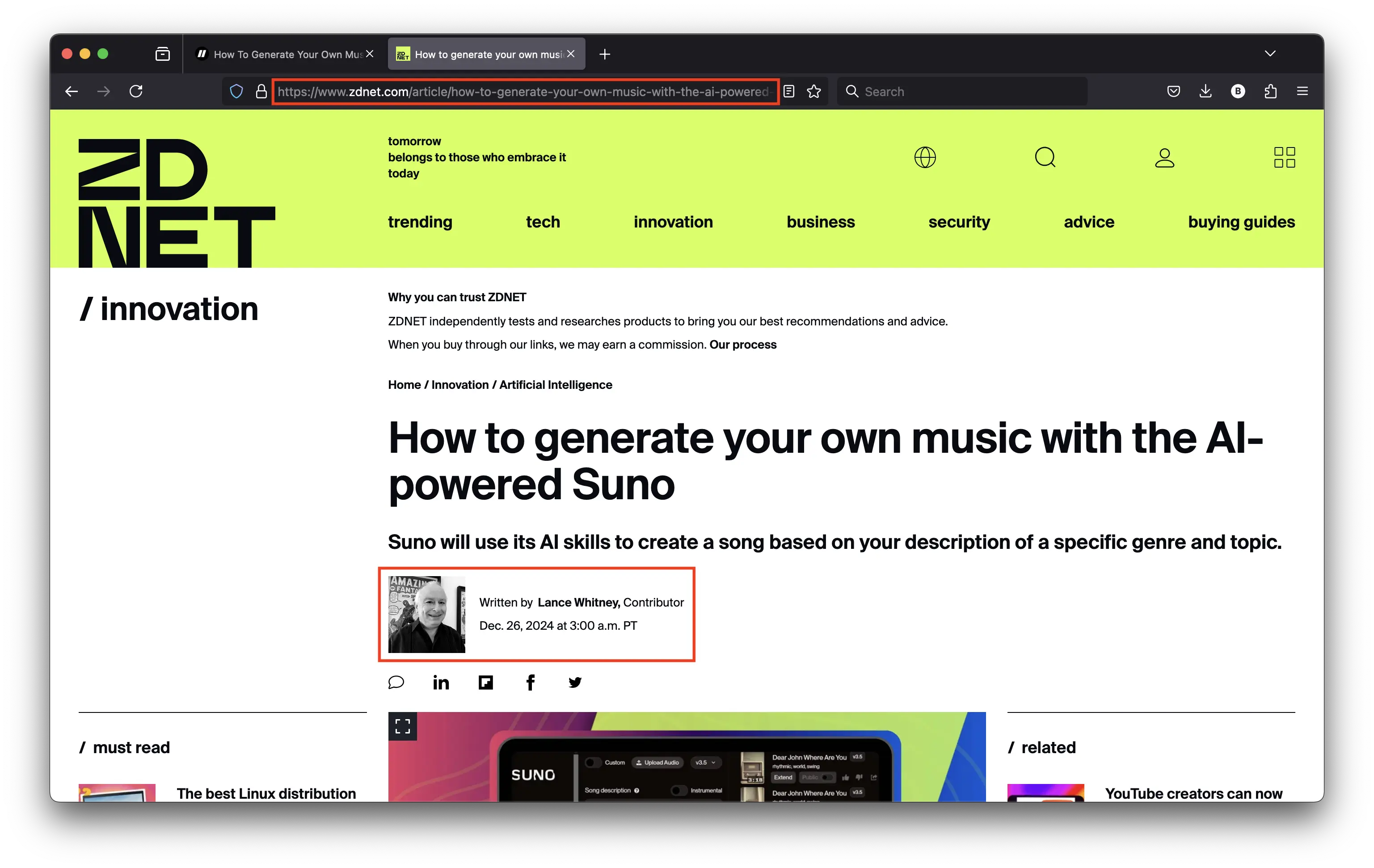This screenshot has height=868, width=1374.
Task: Open the tech navigation menu
Action: (x=543, y=222)
